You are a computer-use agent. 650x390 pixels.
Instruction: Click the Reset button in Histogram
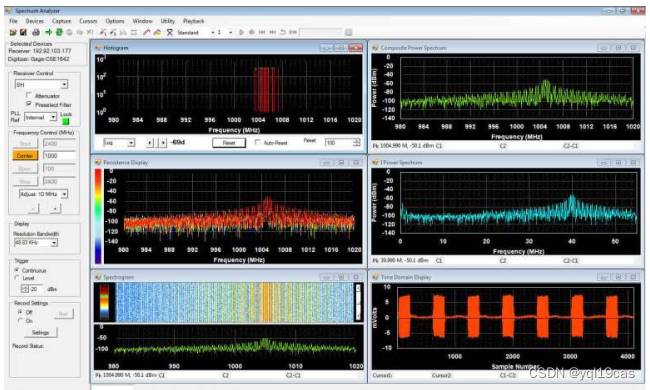click(229, 143)
